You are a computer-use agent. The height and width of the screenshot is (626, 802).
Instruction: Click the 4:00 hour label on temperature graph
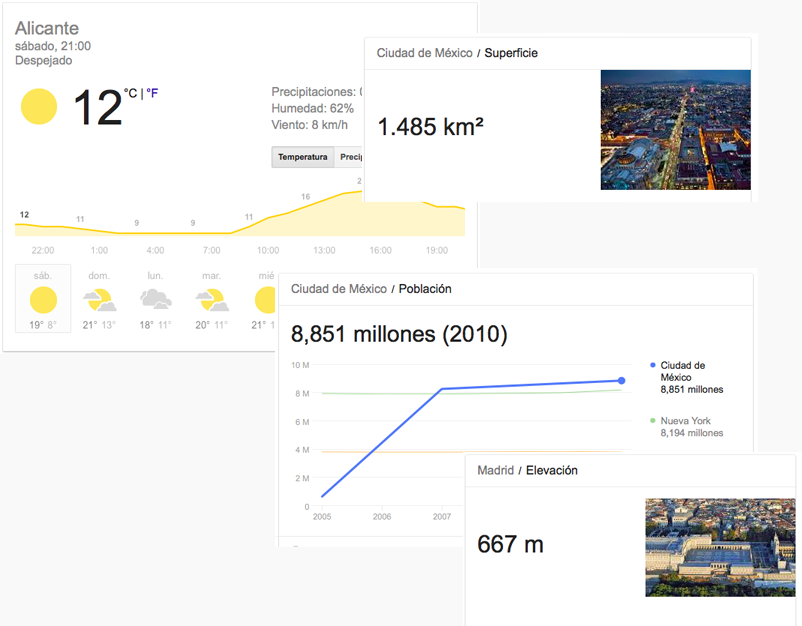click(x=155, y=250)
